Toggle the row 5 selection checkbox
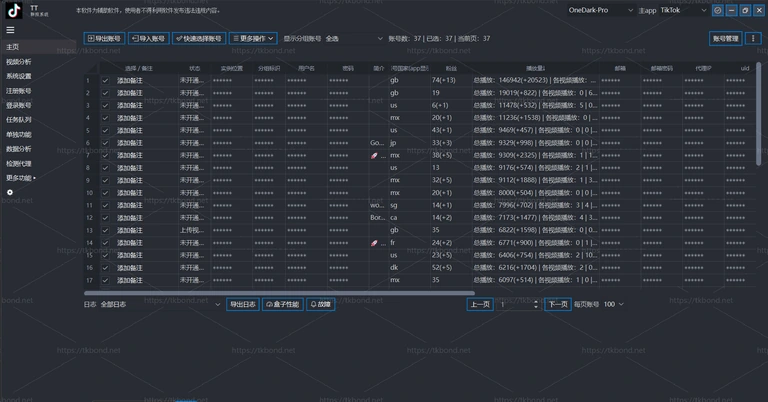768x402 pixels. 105,131
